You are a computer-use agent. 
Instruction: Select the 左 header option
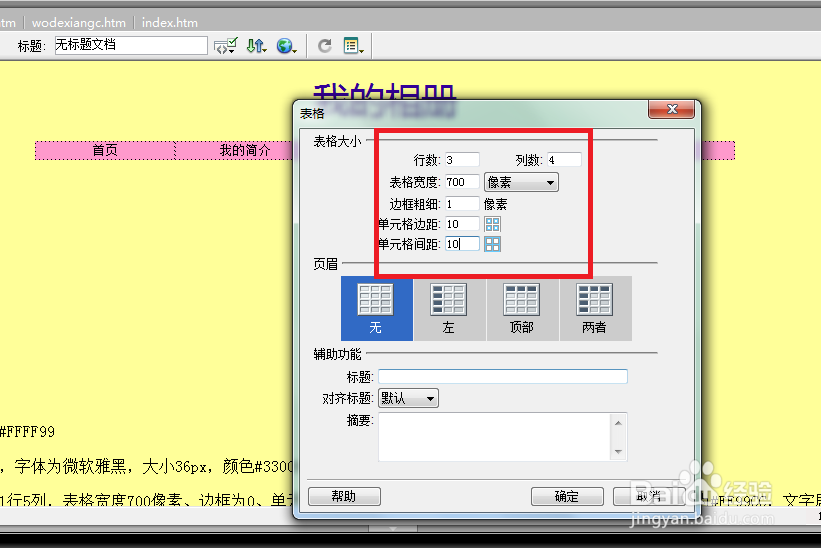coord(449,309)
